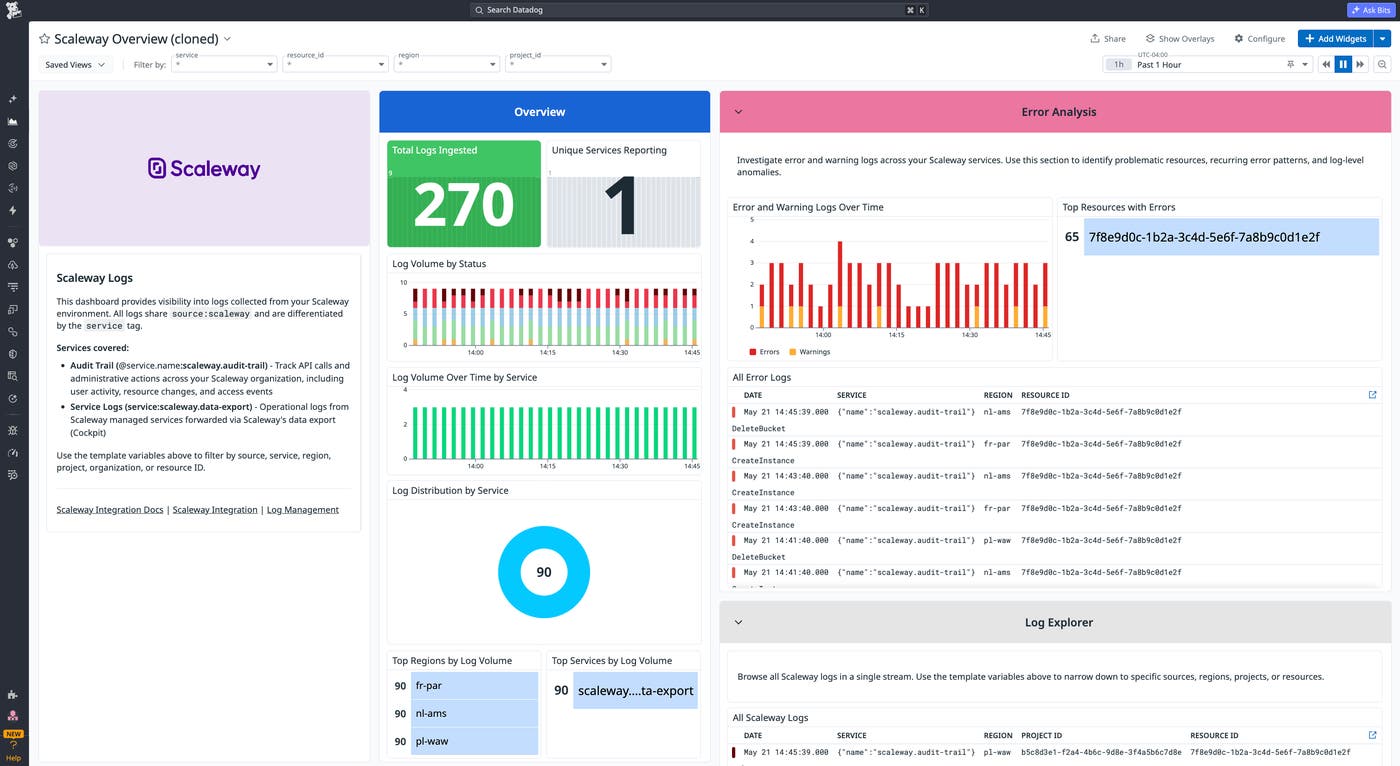Screen dimensions: 1400x766
Task: Open export icon on All Scaleway Logs
Action: tap(1372, 735)
